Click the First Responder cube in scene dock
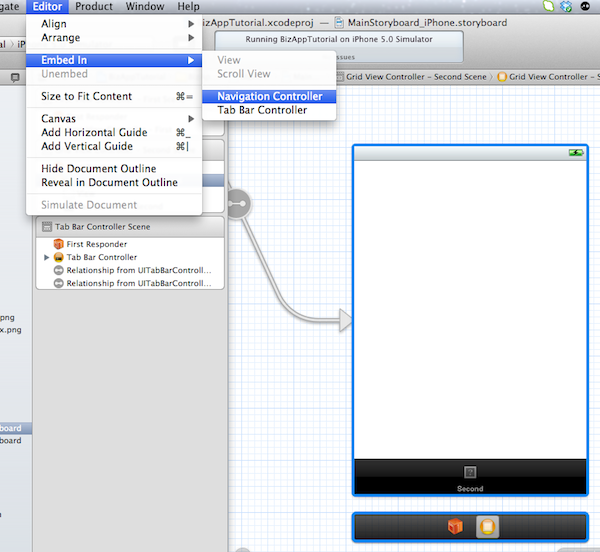The width and height of the screenshot is (600, 552). click(455, 527)
